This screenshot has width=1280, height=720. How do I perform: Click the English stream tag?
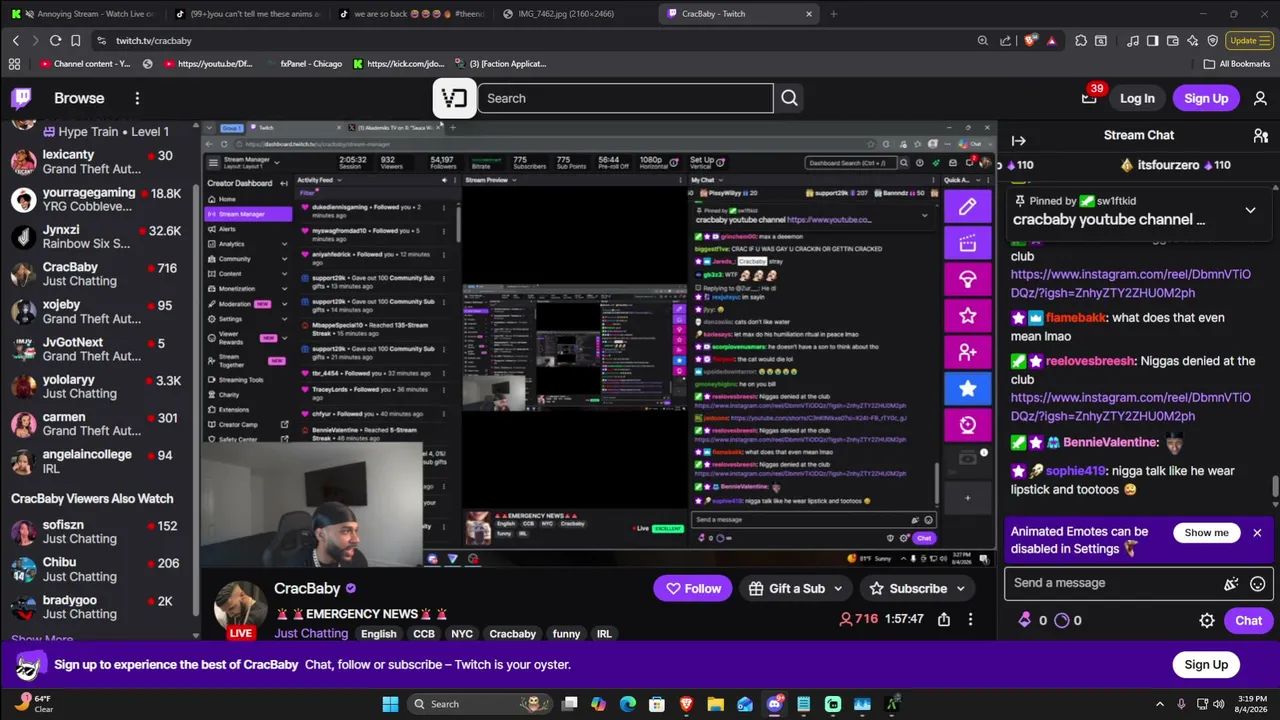(x=379, y=634)
